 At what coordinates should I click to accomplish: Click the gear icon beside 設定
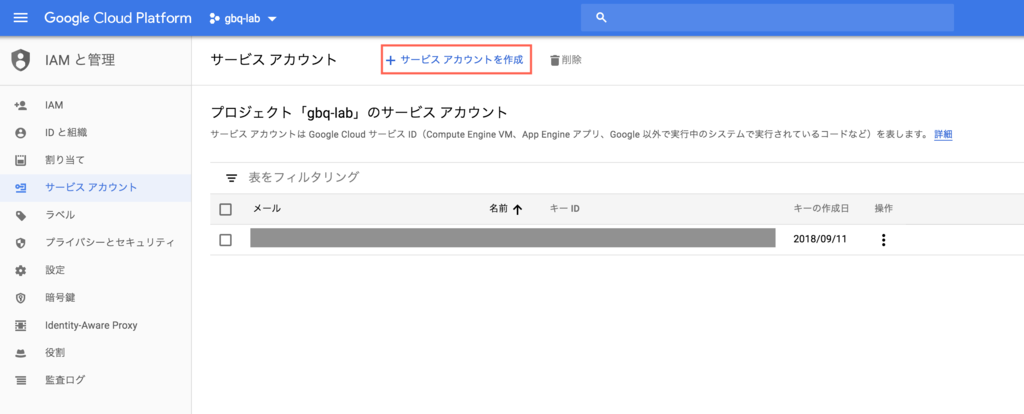click(x=20, y=270)
